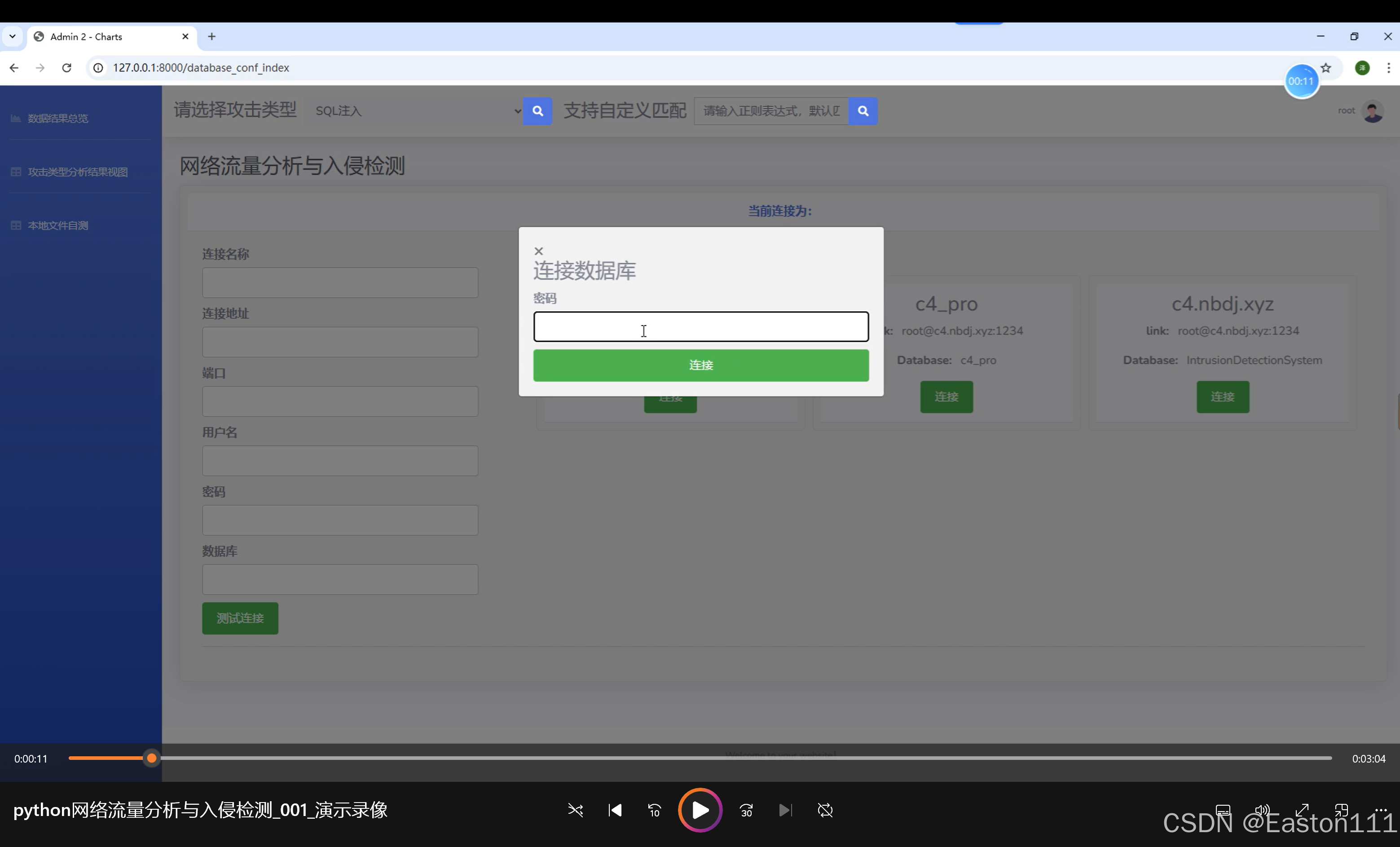Skip forward 30 seconds
This screenshot has width=1400, height=847.
point(747,810)
